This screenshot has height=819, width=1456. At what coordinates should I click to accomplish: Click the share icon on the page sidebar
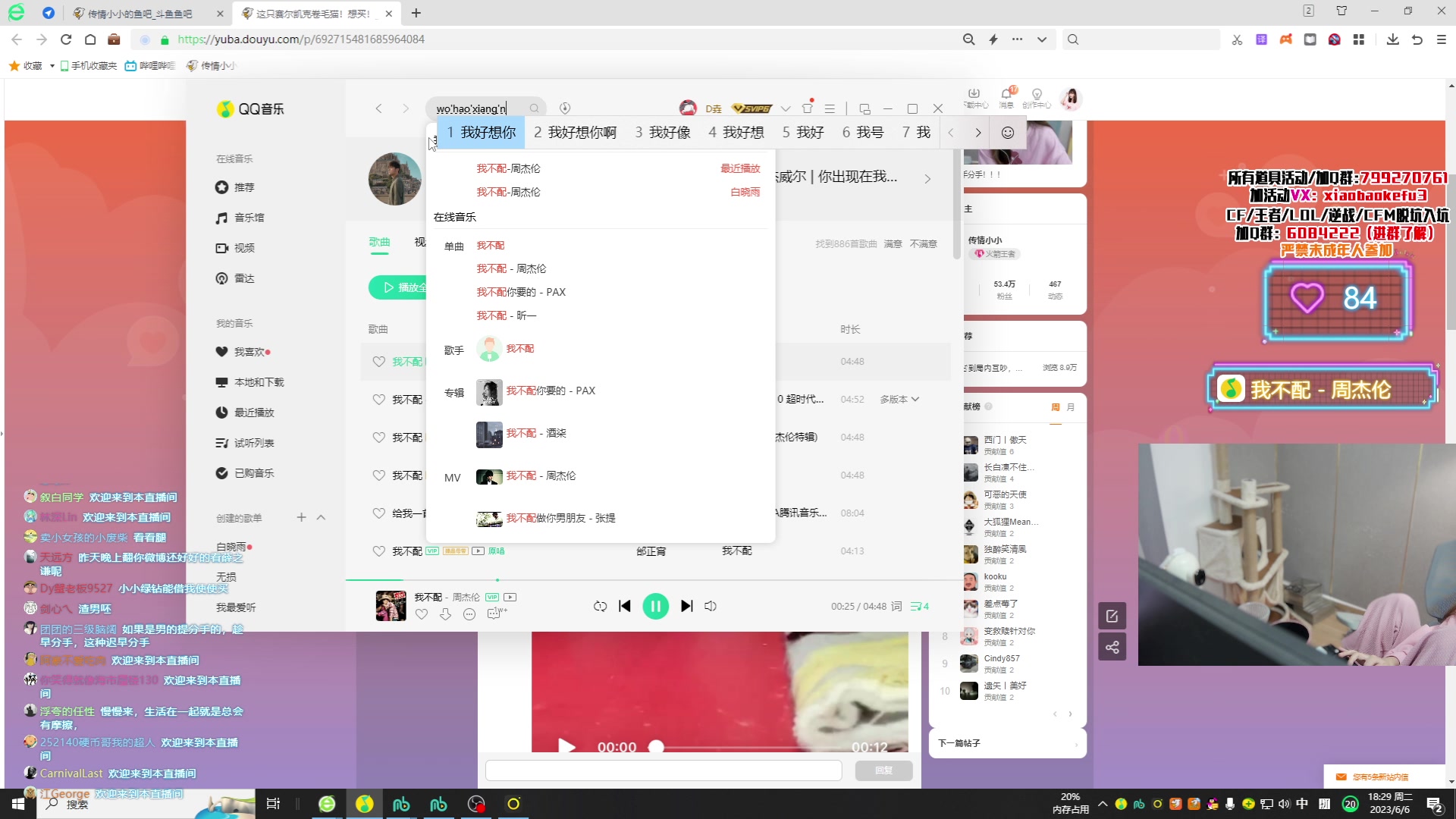[x=1112, y=647]
